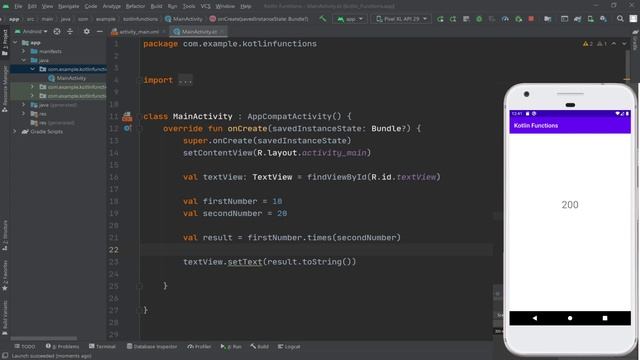Go to next highlighted error arrow
This screenshot has height=360, width=640.
624,44
